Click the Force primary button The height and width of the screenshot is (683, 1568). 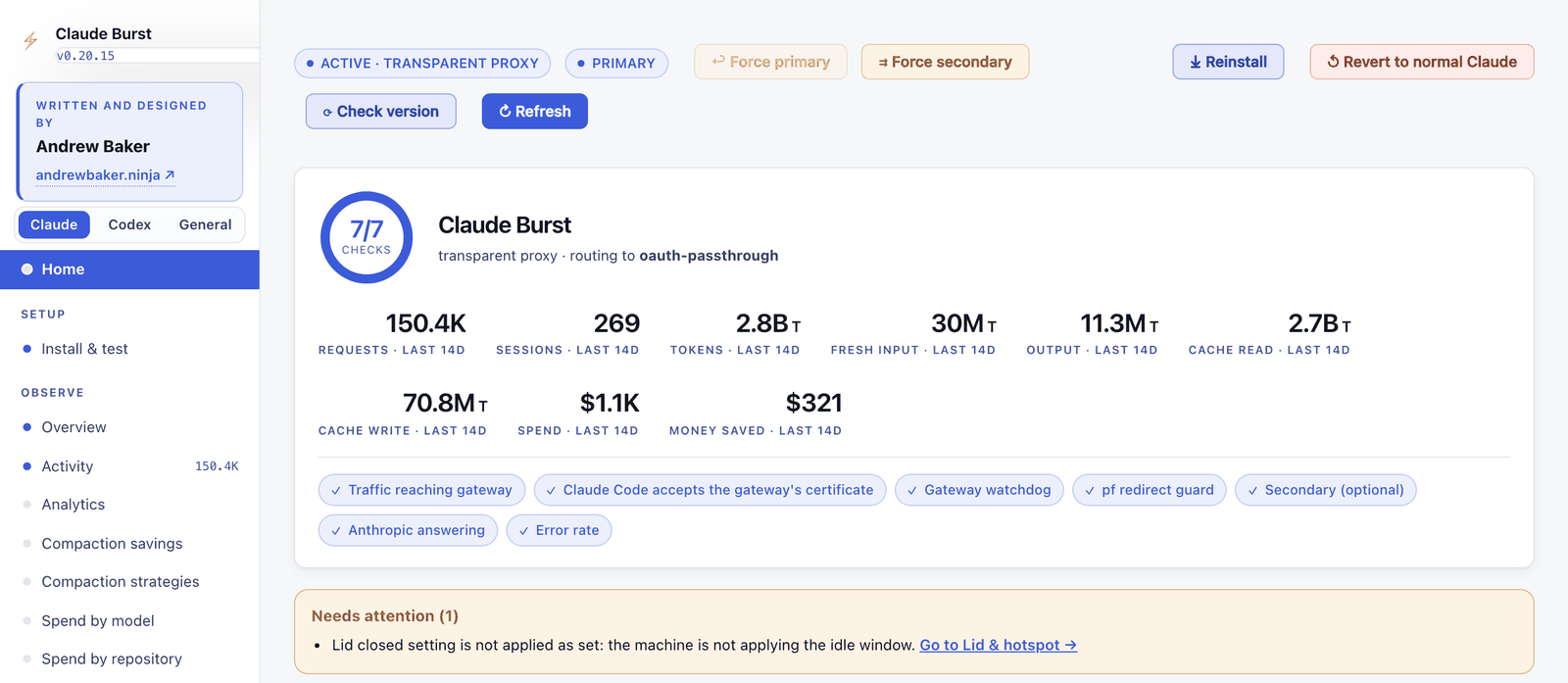click(x=770, y=62)
